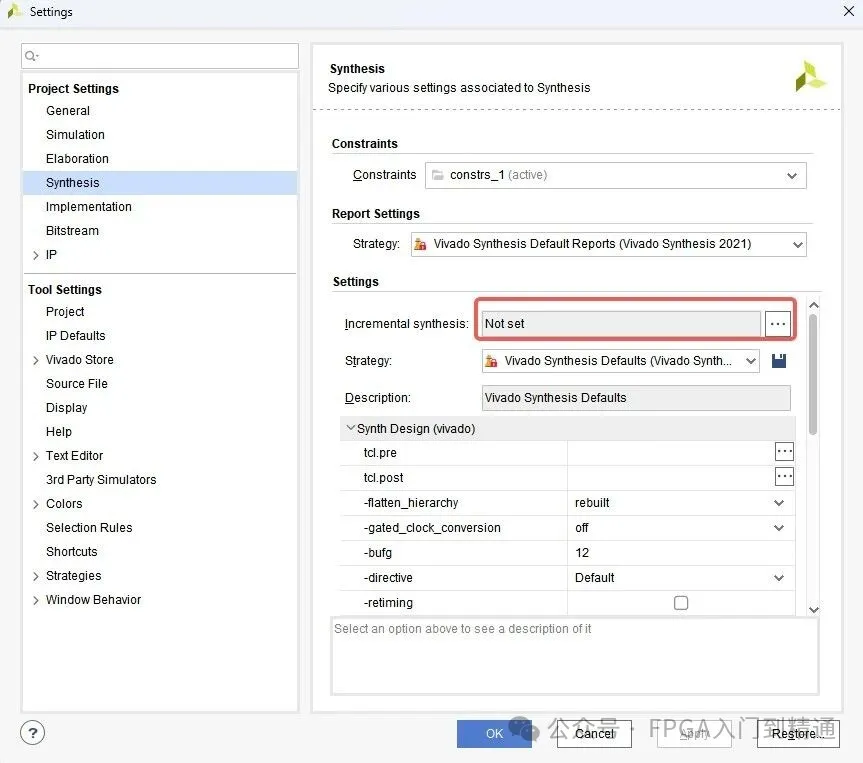Click the -retiming option label
Viewport: 863px width, 763px height.
[388, 603]
